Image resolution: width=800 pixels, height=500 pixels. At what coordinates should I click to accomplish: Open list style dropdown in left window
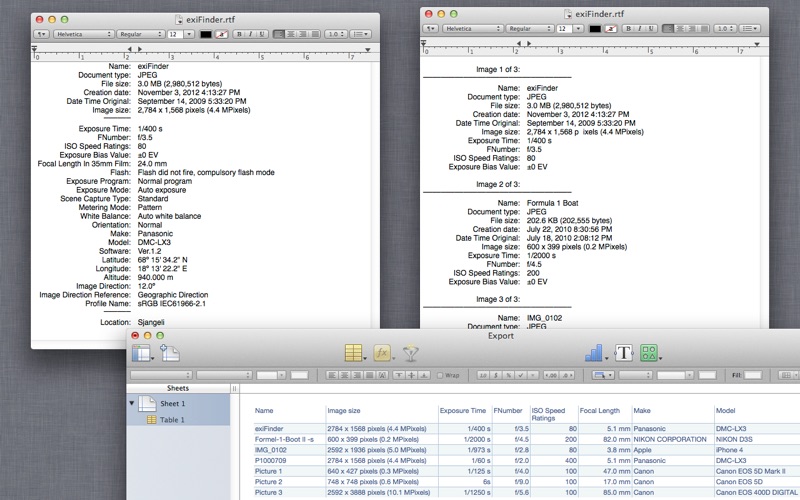pyautogui.click(x=360, y=34)
